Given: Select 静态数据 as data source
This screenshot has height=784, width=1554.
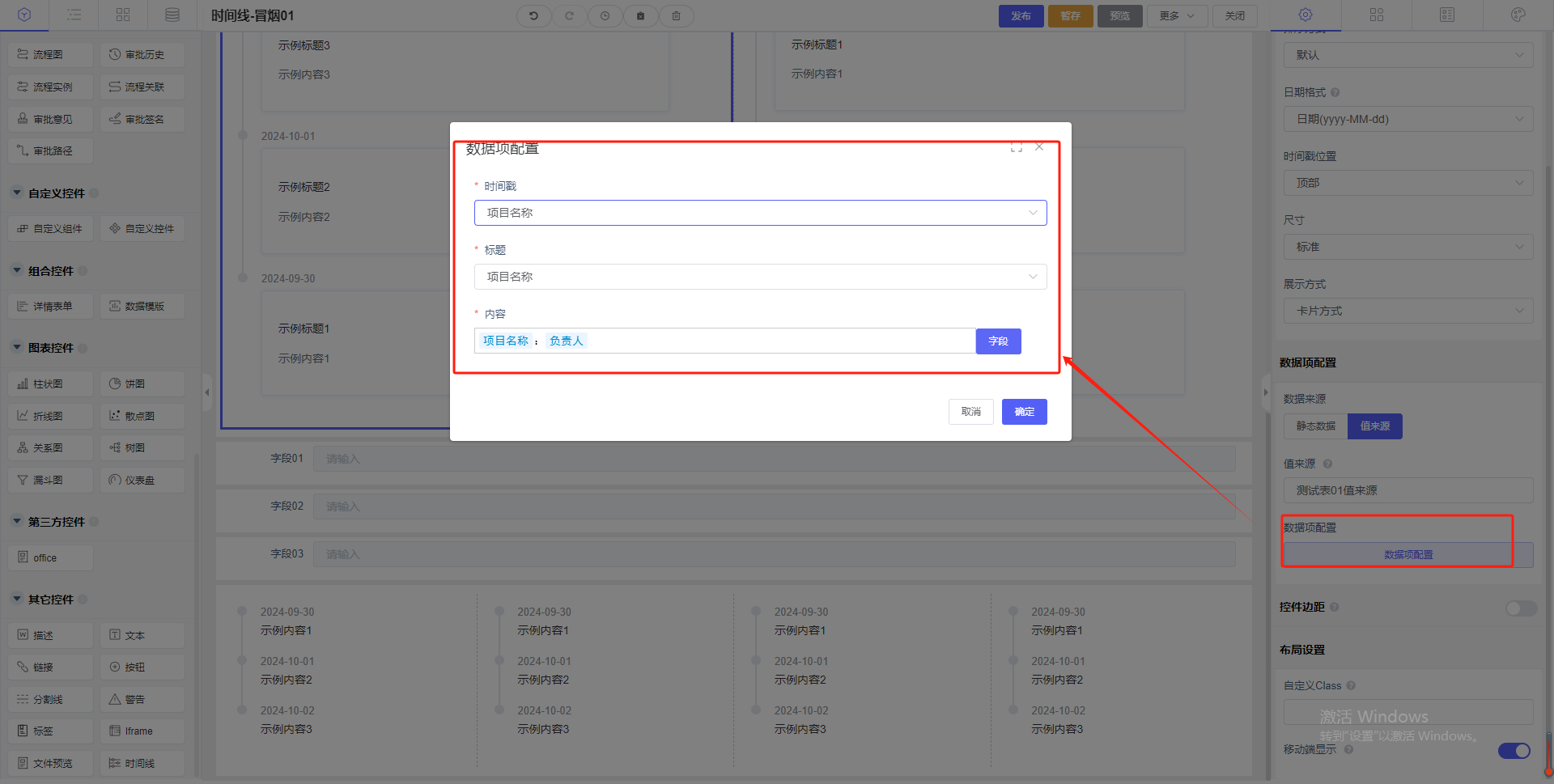Looking at the screenshot, I should pos(1315,426).
